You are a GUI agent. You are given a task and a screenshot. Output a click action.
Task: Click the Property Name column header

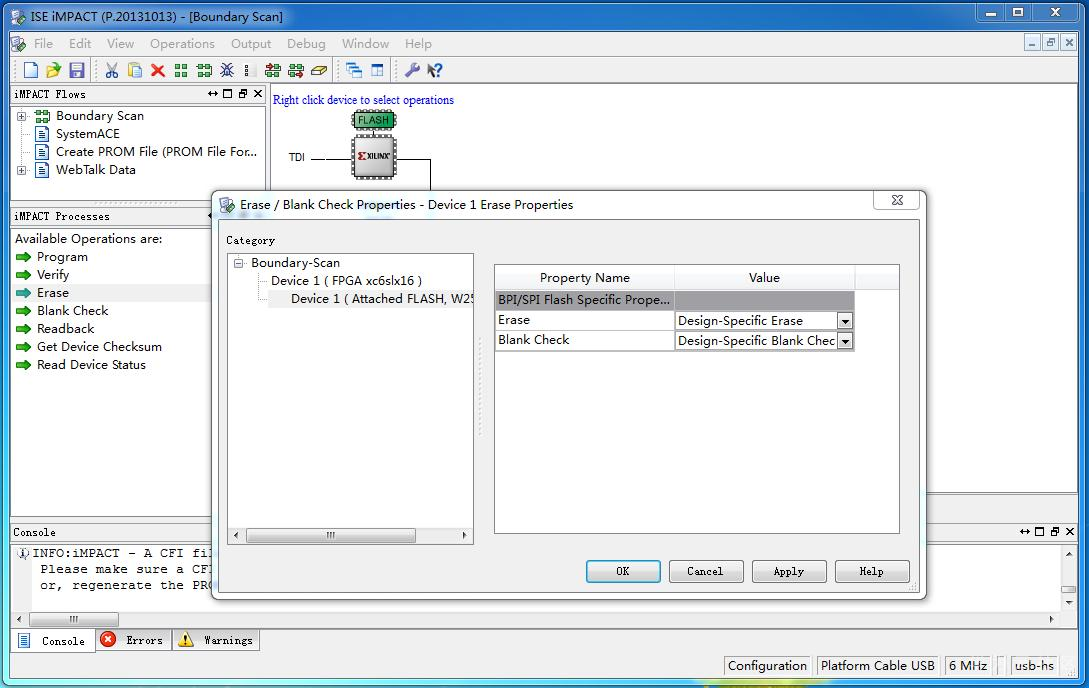tap(584, 278)
